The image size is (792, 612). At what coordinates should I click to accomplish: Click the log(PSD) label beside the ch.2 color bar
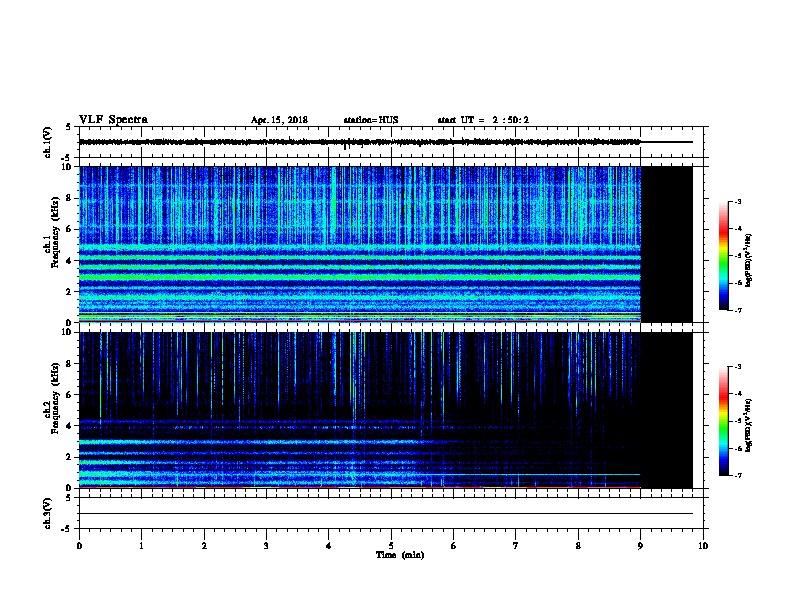[x=748, y=425]
